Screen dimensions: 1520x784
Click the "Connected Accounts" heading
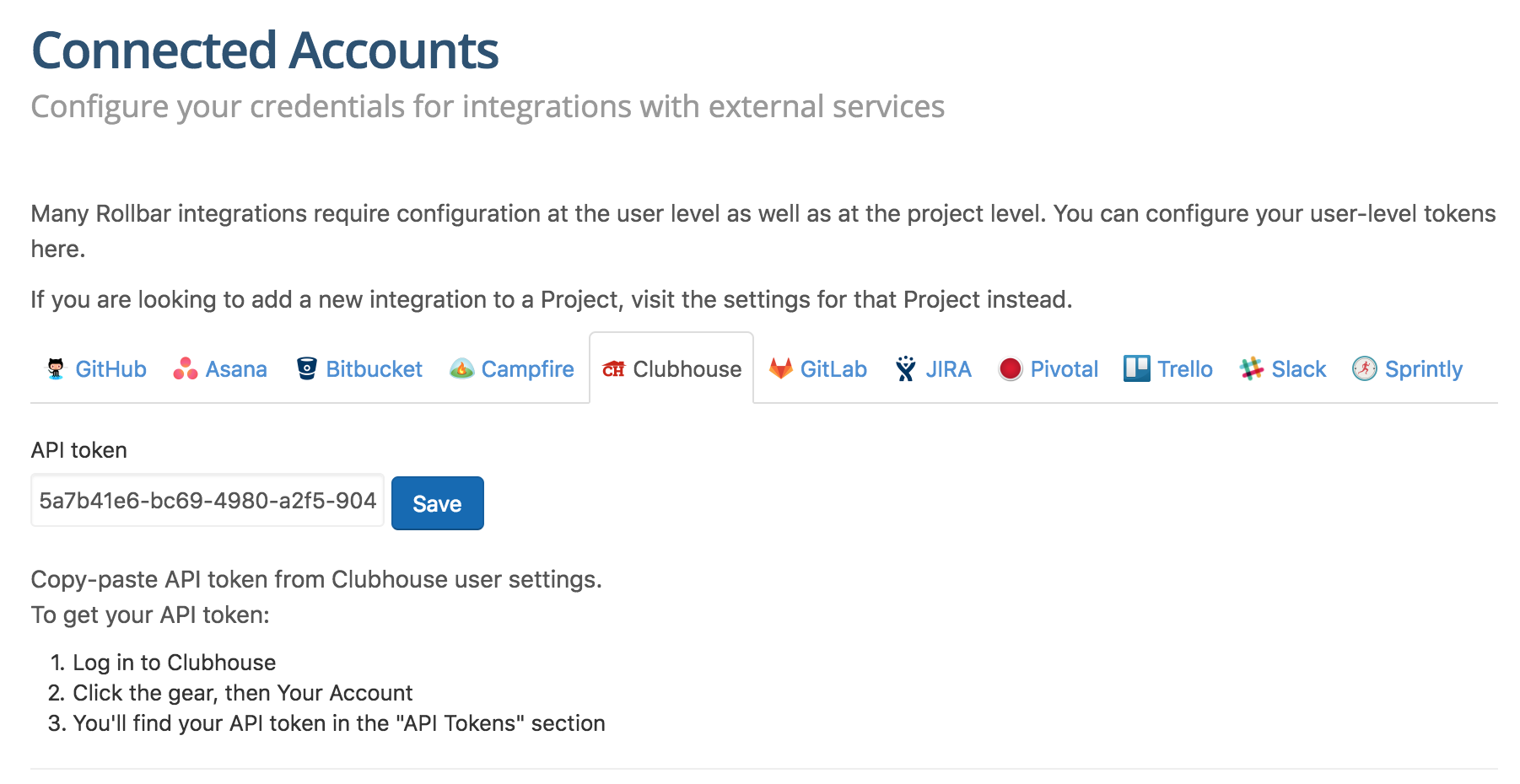265,51
